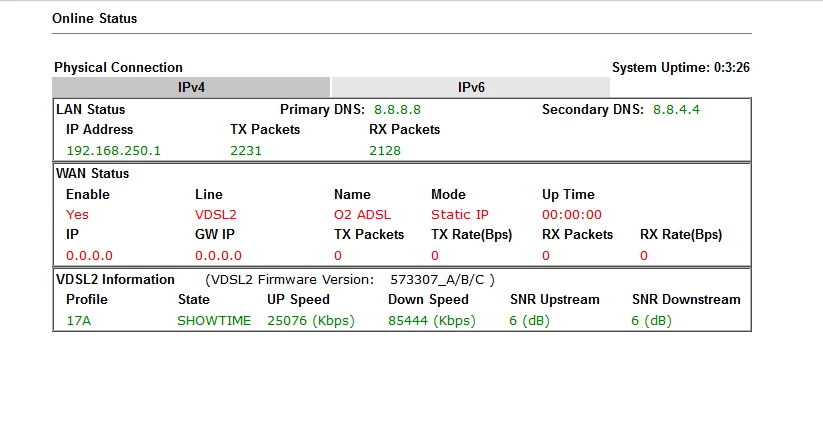The width and height of the screenshot is (823, 431).
Task: Click the Online Status heading
Action: [96, 18]
